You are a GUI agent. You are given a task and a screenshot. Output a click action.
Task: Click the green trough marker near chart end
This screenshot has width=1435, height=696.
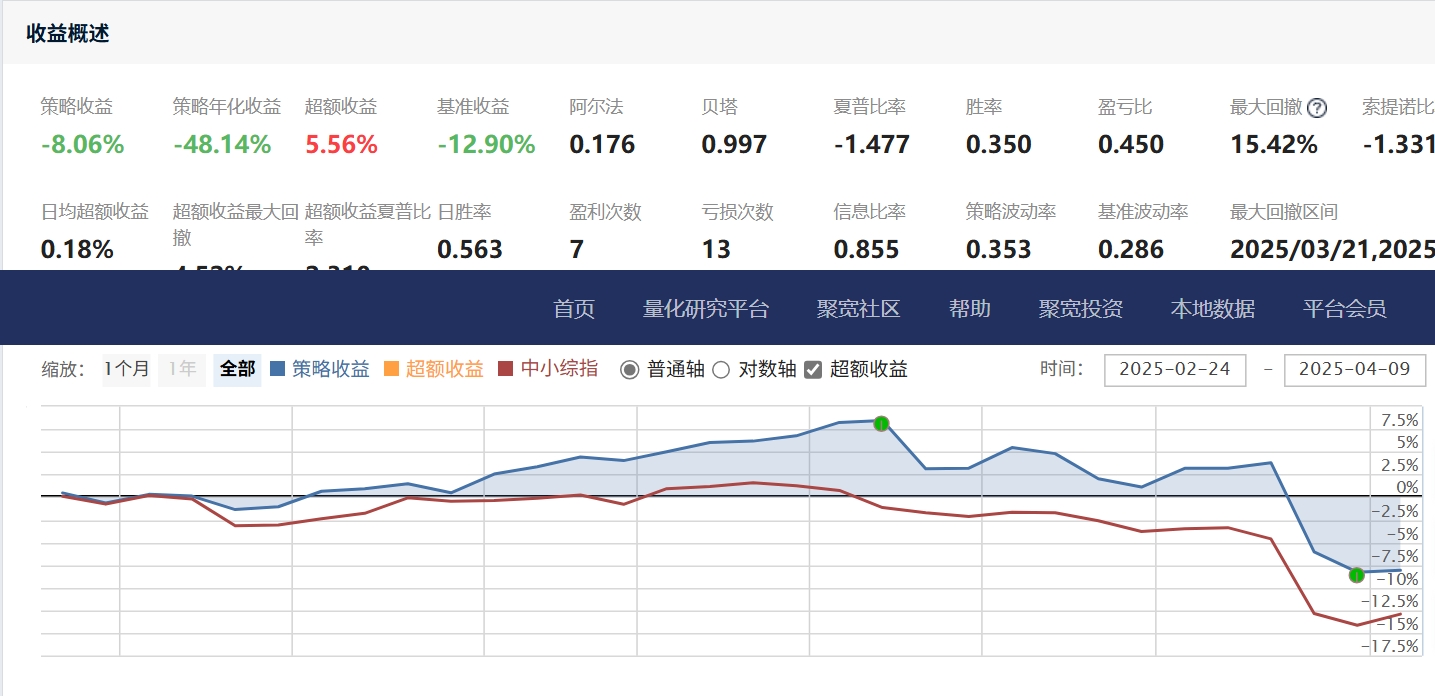pos(1356,575)
